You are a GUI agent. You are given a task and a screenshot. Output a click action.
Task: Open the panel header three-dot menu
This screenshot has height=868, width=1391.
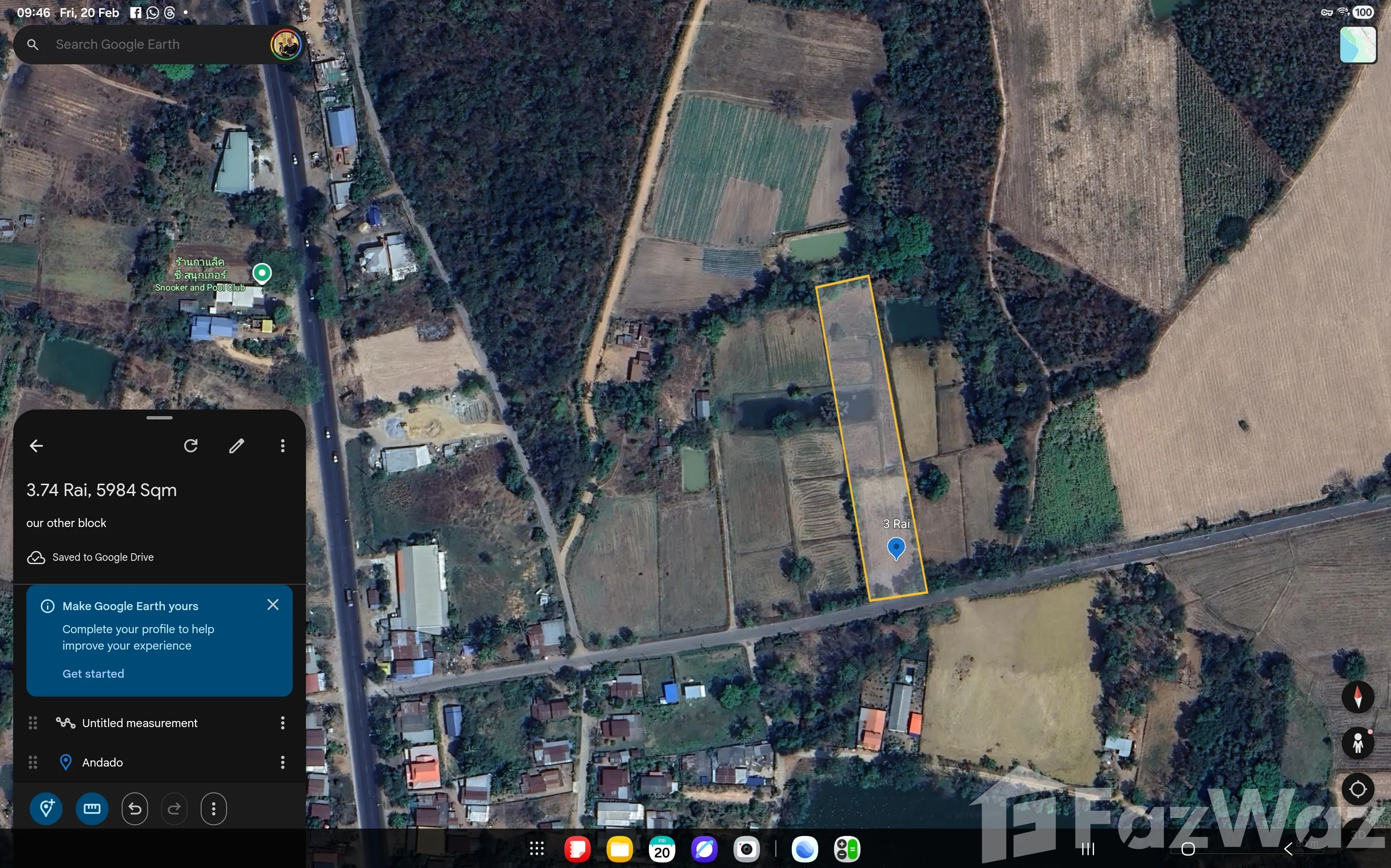coord(282,446)
